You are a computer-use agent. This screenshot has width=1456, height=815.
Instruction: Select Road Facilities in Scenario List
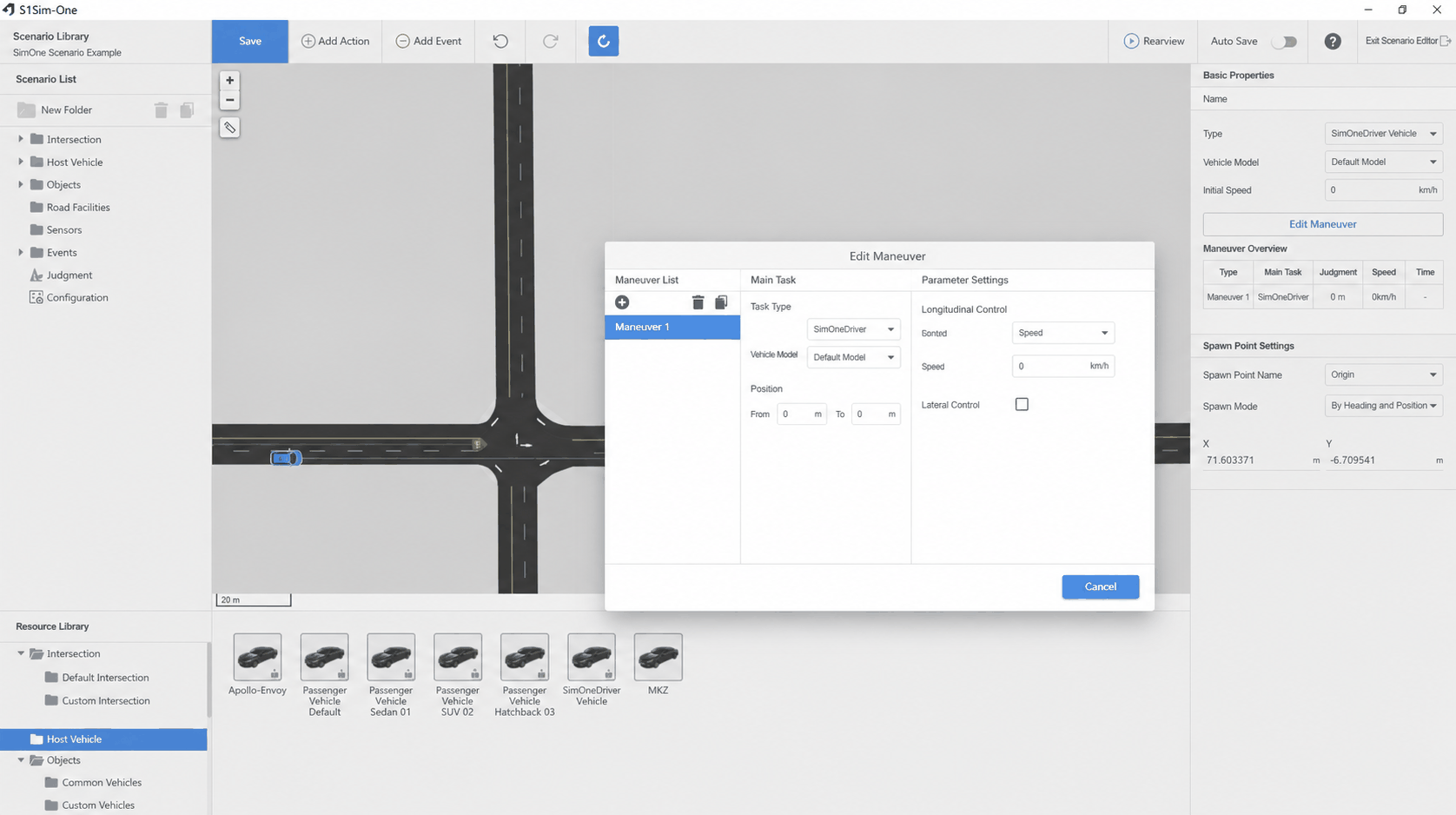pyautogui.click(x=78, y=207)
